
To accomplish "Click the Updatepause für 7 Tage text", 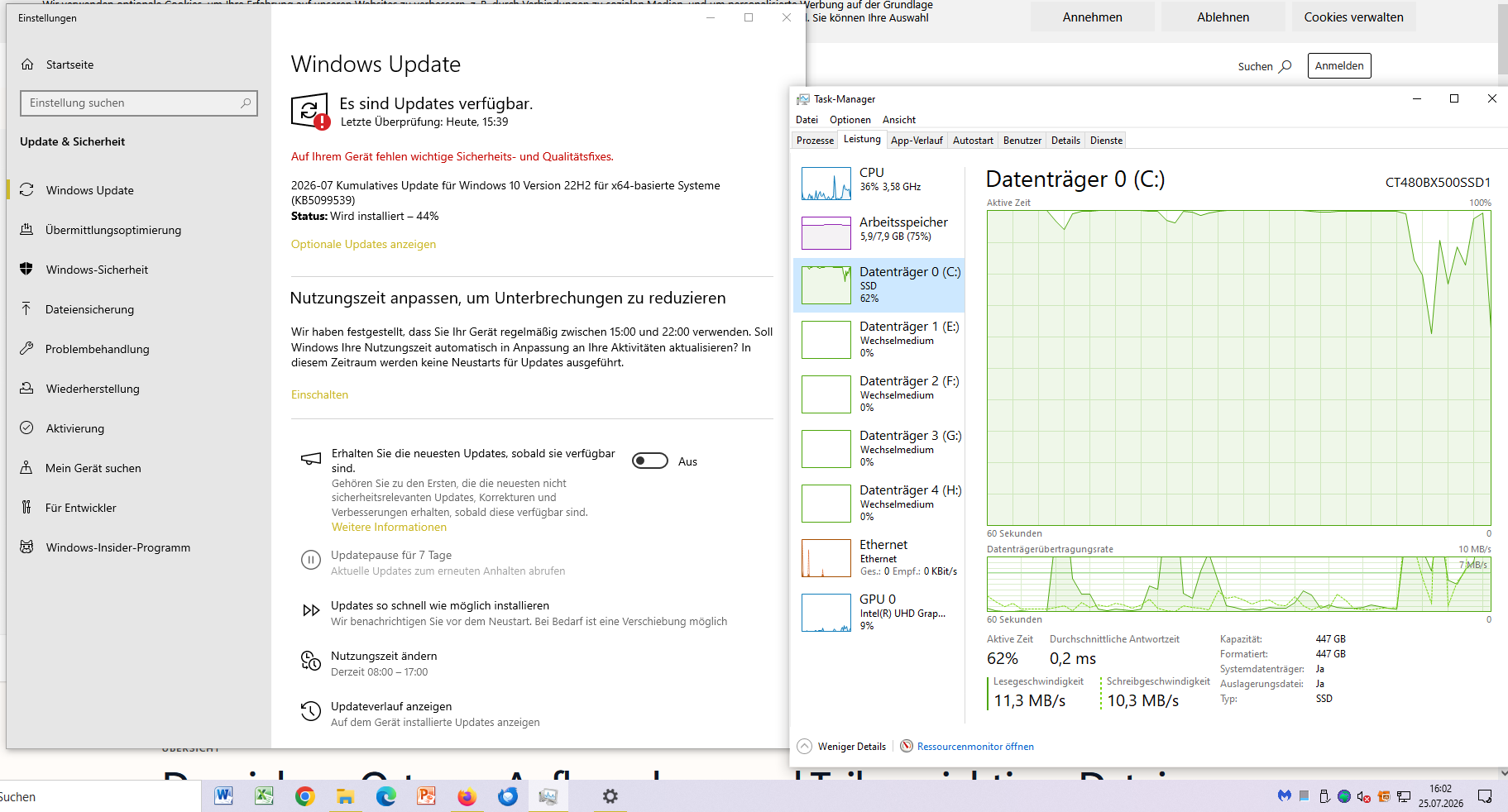I will [391, 555].
